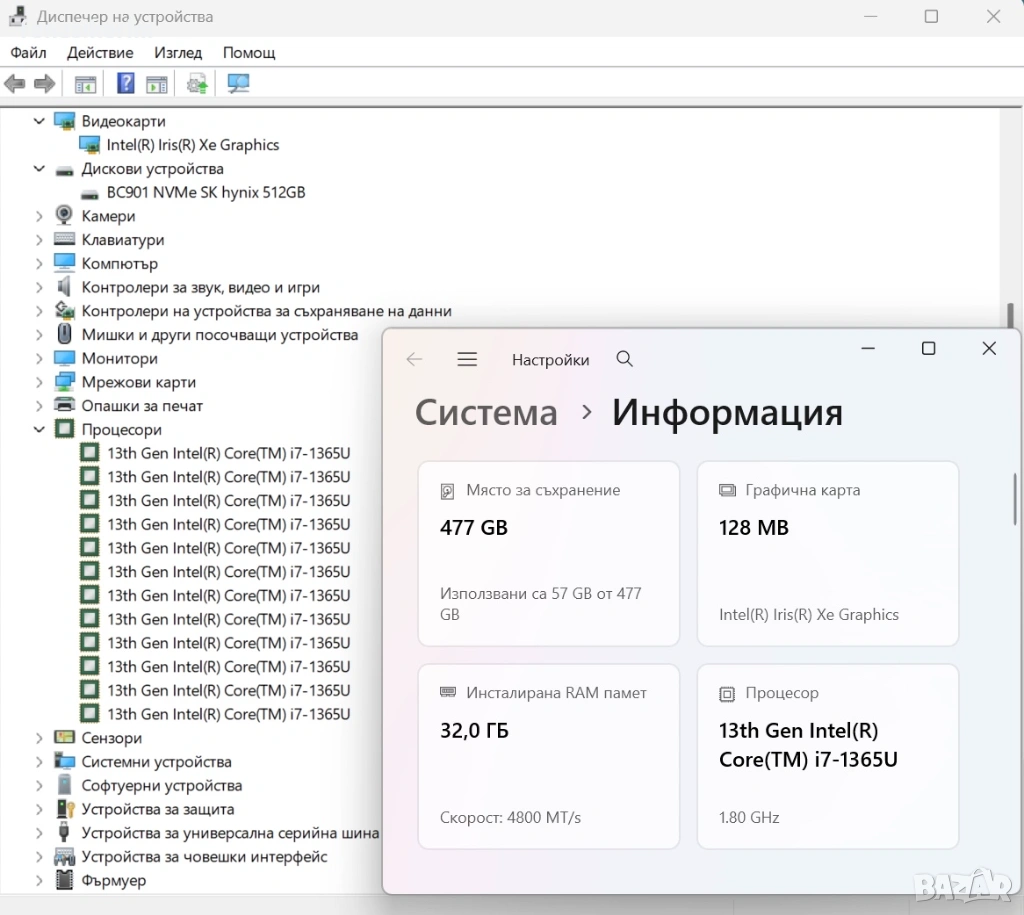The width and height of the screenshot is (1024, 915).
Task: Open the Действие menu
Action: pos(100,52)
